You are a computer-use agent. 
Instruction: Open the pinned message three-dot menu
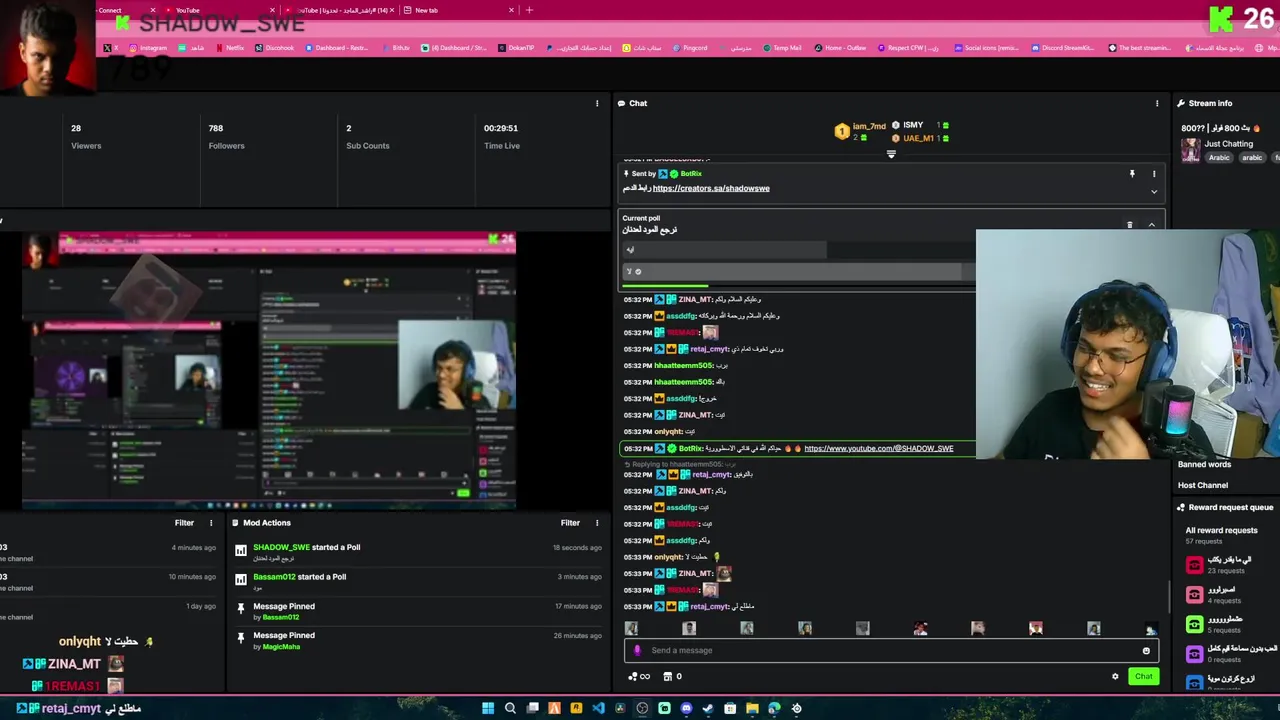pyautogui.click(x=1153, y=174)
